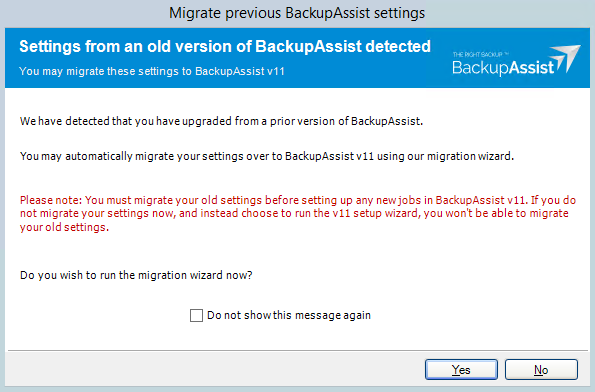595x392 pixels.
Task: Click the red text line 'your old settings.'
Action: [65, 227]
